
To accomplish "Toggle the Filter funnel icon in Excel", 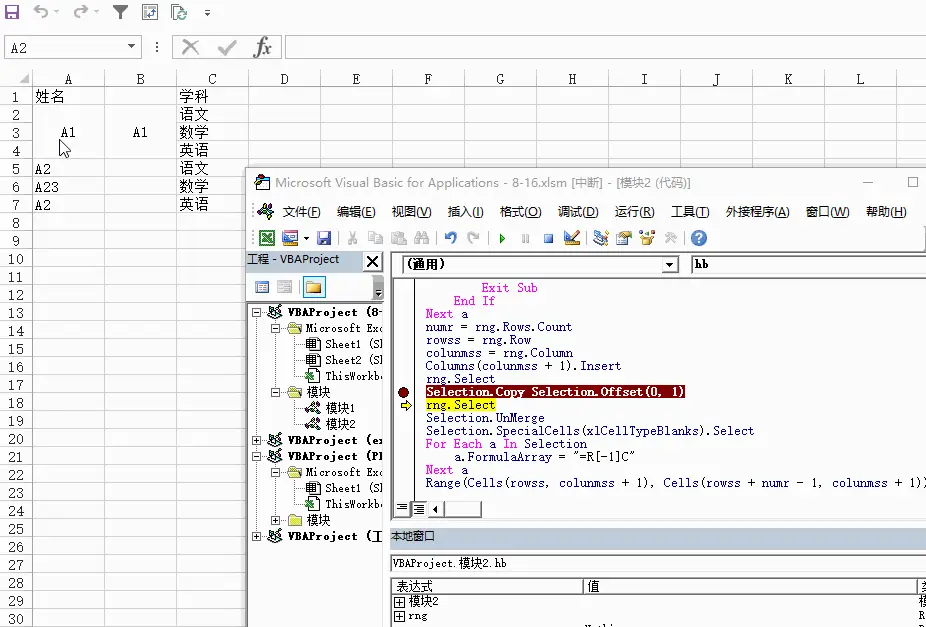I will pyautogui.click(x=120, y=12).
